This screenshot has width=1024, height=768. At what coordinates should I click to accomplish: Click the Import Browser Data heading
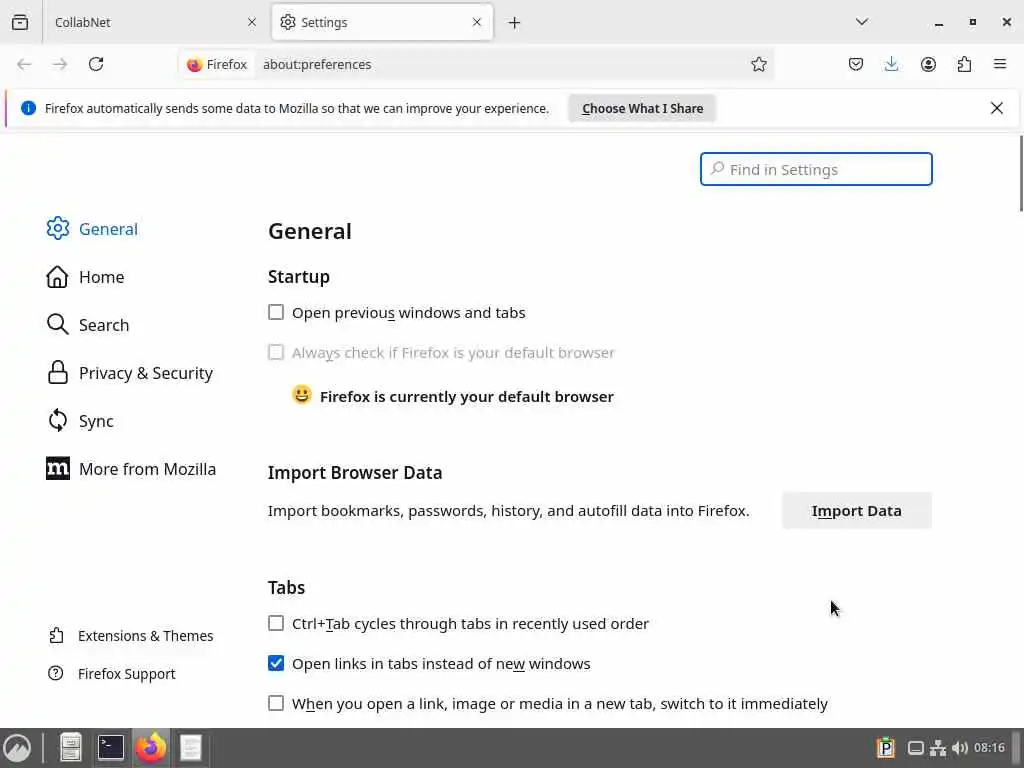tap(355, 472)
